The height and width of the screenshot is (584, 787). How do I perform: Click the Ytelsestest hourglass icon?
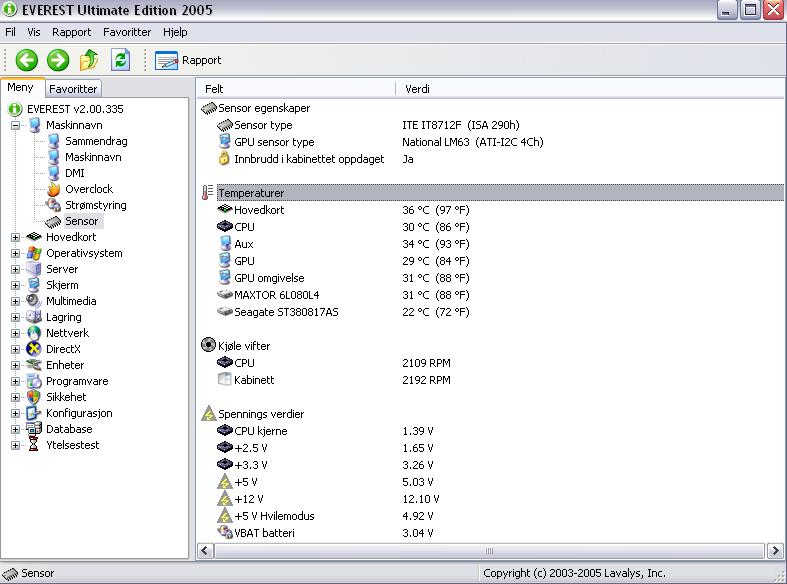[x=34, y=445]
